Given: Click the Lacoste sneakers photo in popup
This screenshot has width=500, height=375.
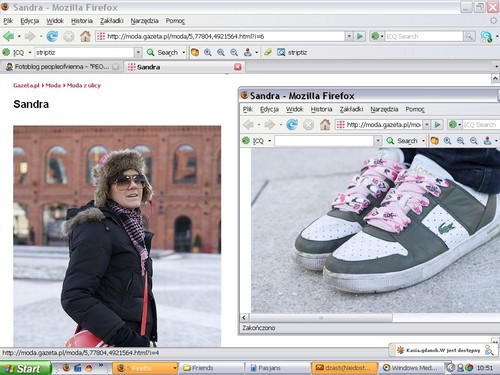Looking at the screenshot, I should point(375,231).
